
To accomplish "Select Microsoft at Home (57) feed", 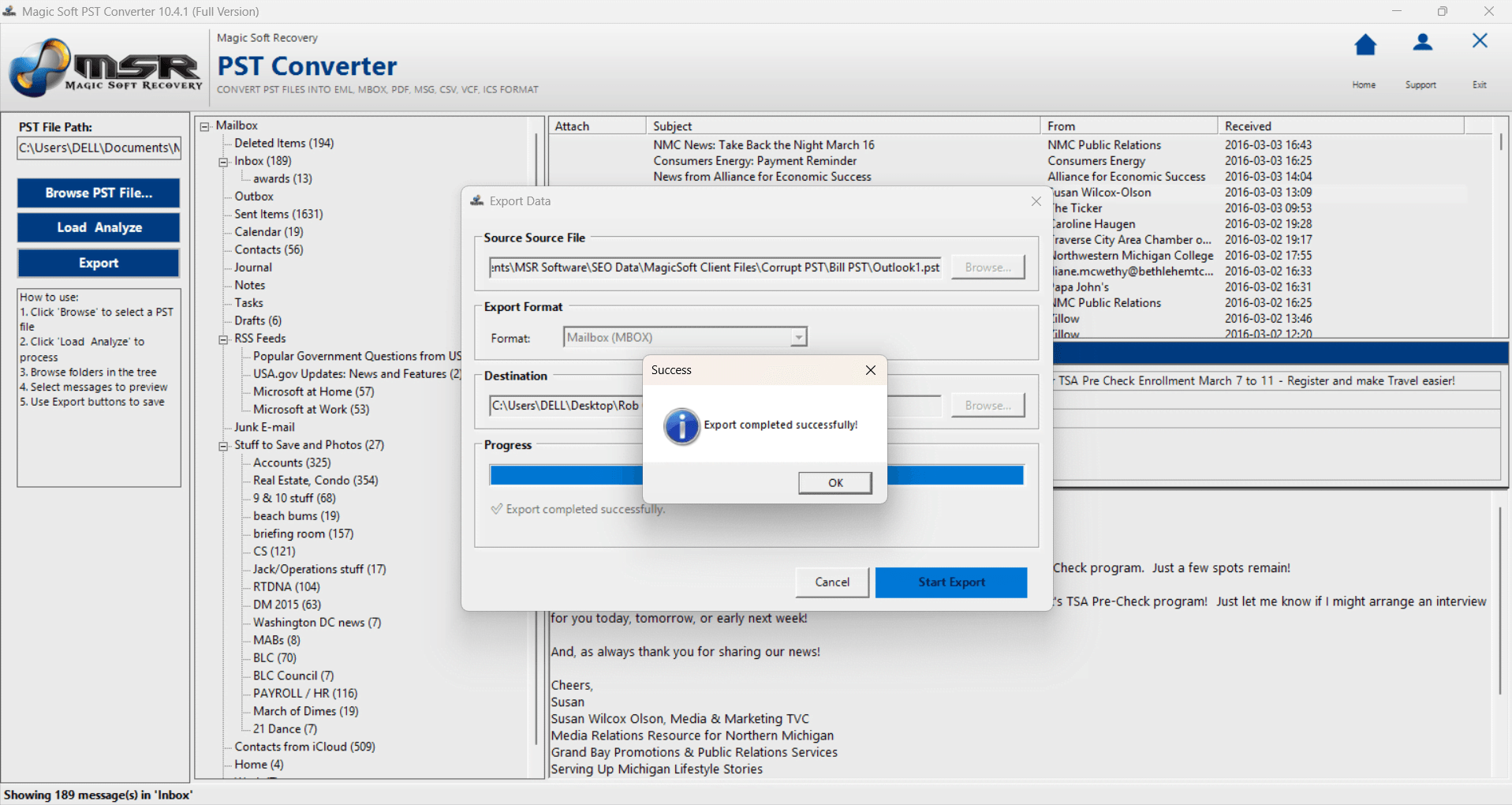I will click(314, 391).
